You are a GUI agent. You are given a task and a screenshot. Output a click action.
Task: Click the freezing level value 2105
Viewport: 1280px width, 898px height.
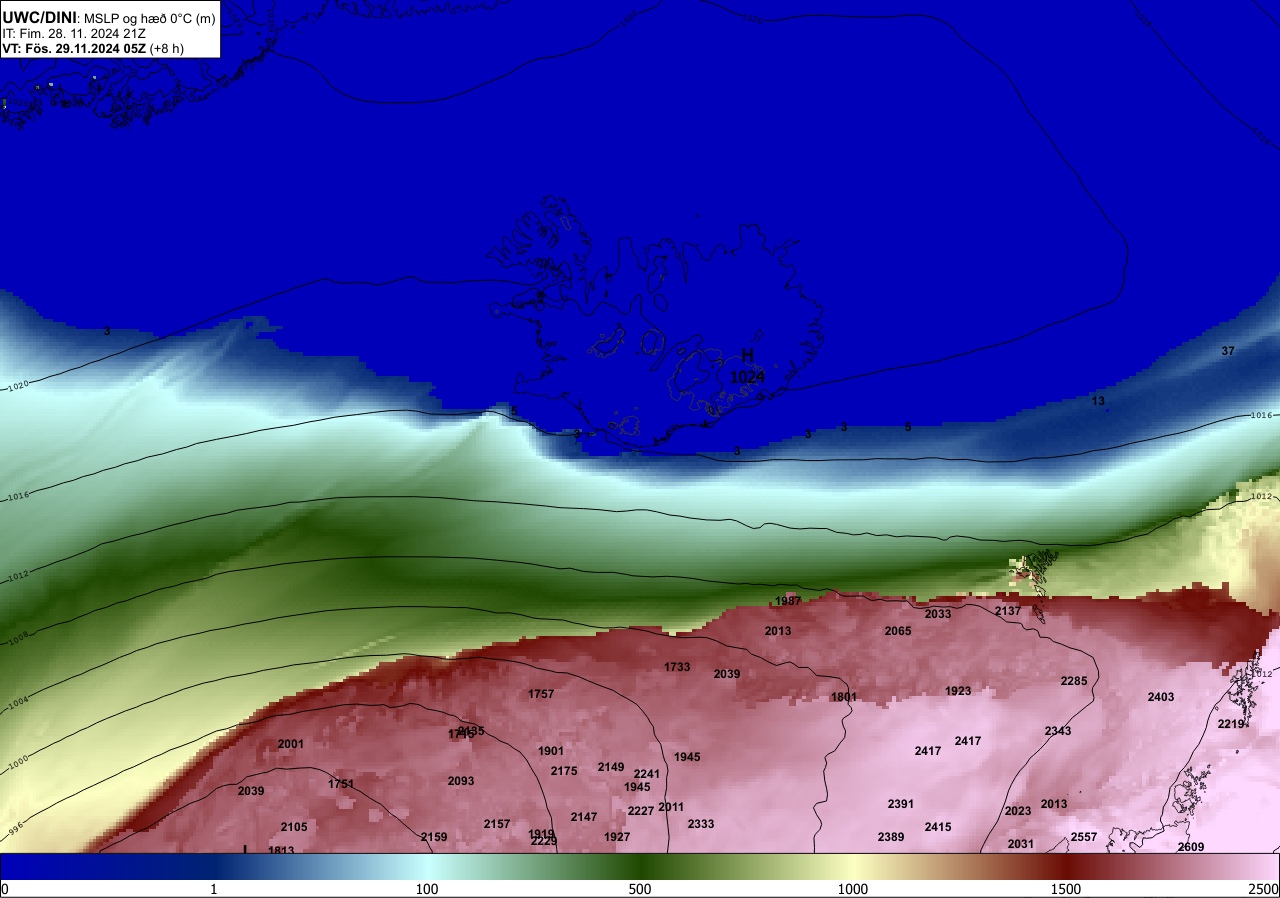tap(294, 827)
